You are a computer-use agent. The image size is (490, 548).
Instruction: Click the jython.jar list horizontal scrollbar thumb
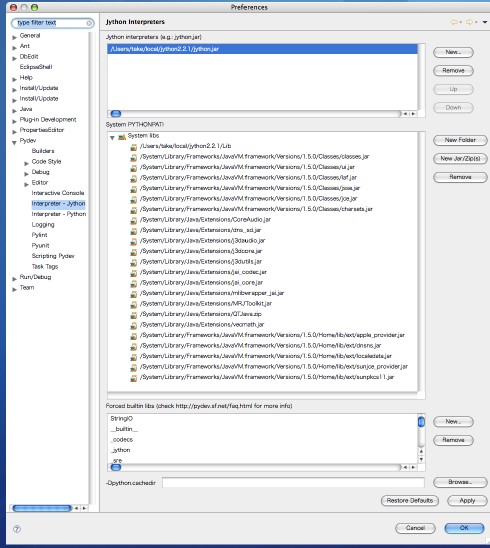coord(116,114)
